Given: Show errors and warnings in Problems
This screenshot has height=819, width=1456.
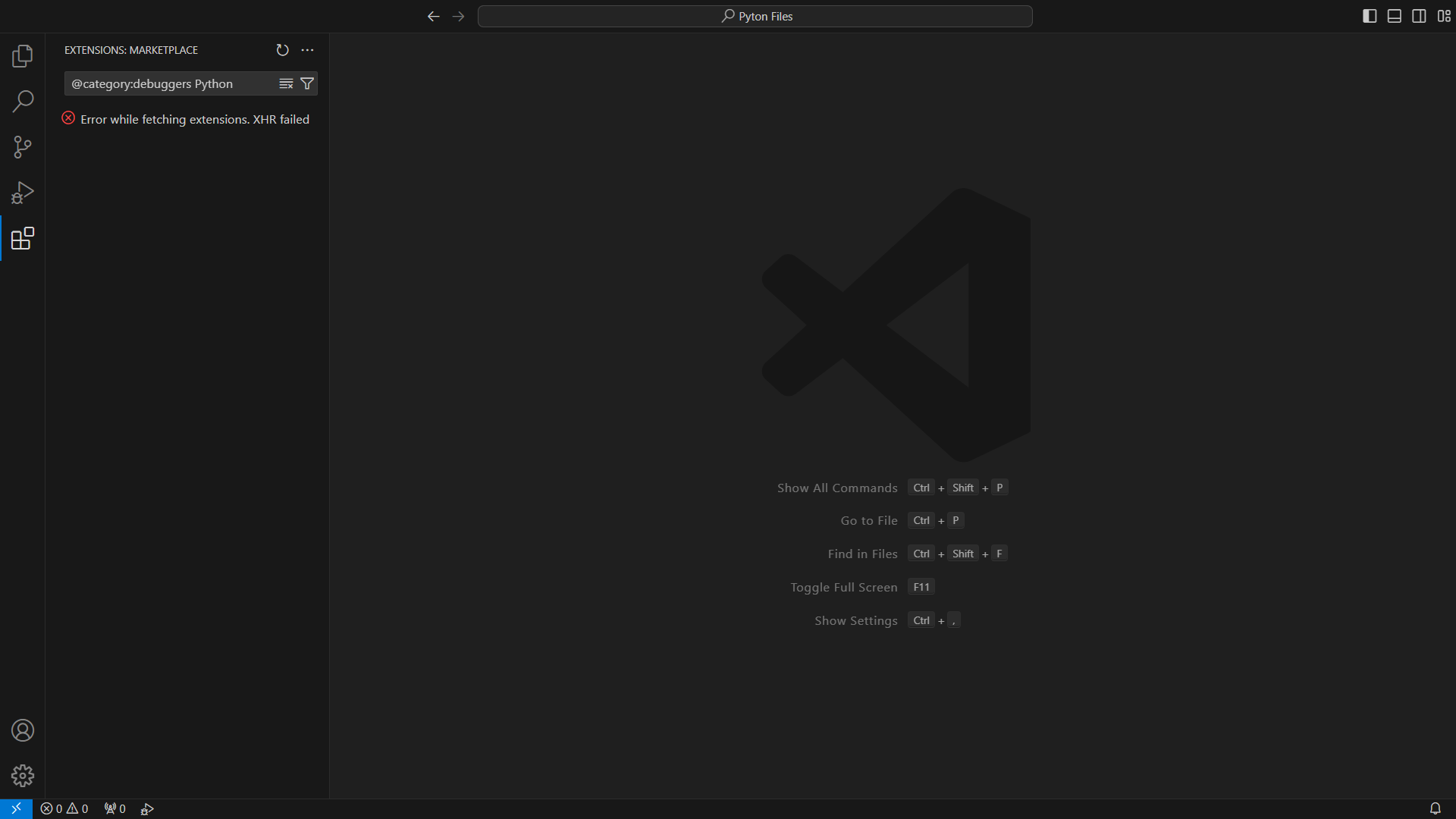Looking at the screenshot, I should (64, 809).
